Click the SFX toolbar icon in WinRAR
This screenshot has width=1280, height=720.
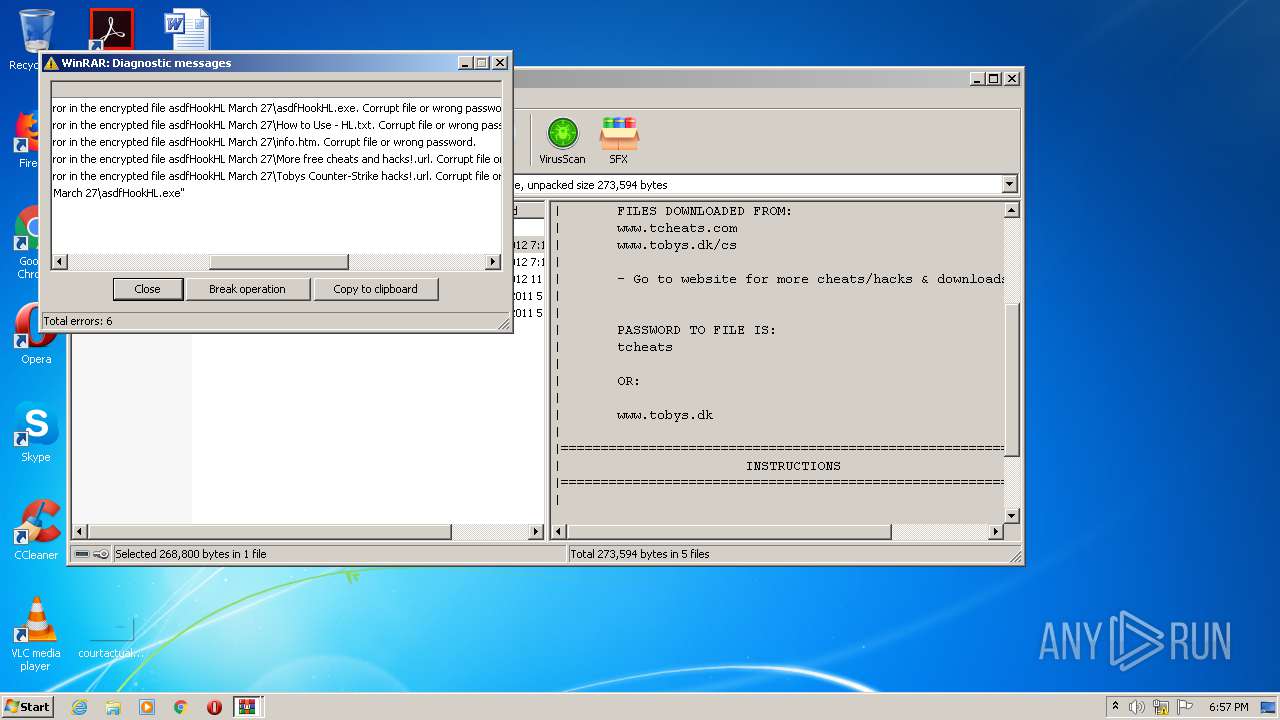619,140
